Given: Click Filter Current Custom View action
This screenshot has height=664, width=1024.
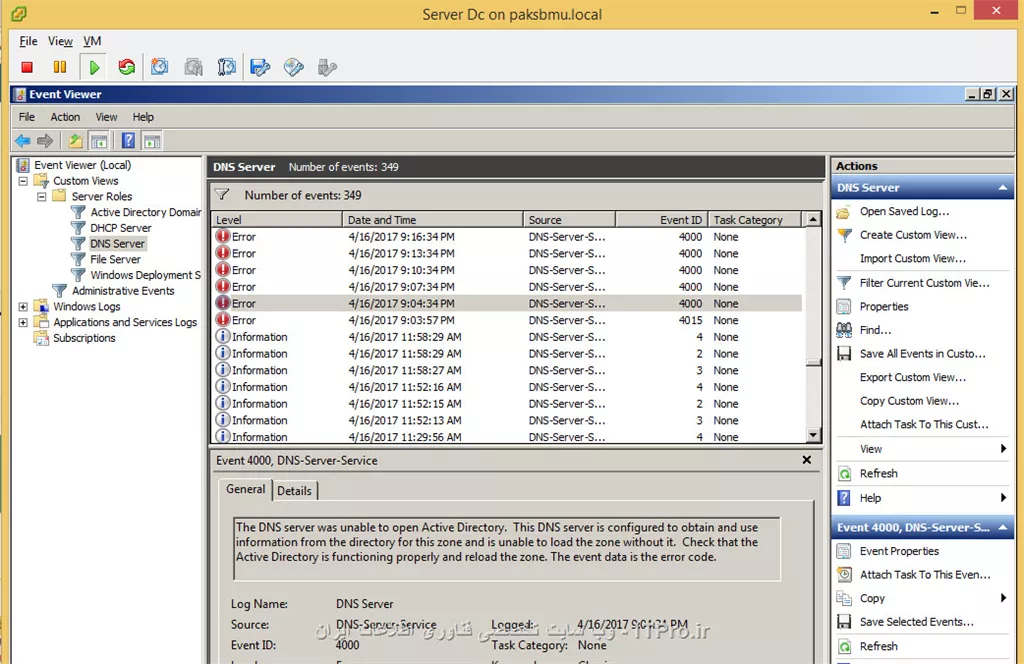Looking at the screenshot, I should coord(924,283).
